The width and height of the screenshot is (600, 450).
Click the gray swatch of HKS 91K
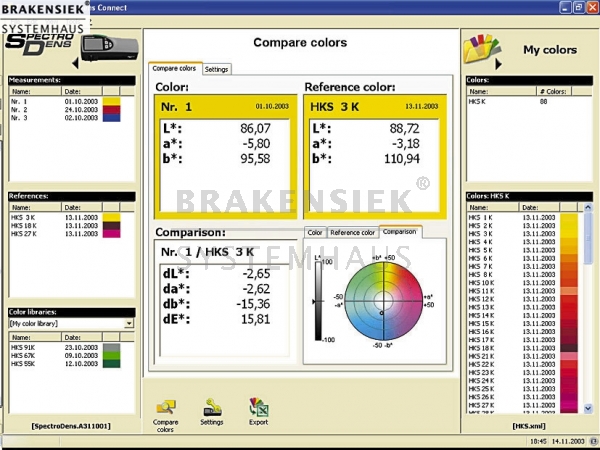click(111, 347)
